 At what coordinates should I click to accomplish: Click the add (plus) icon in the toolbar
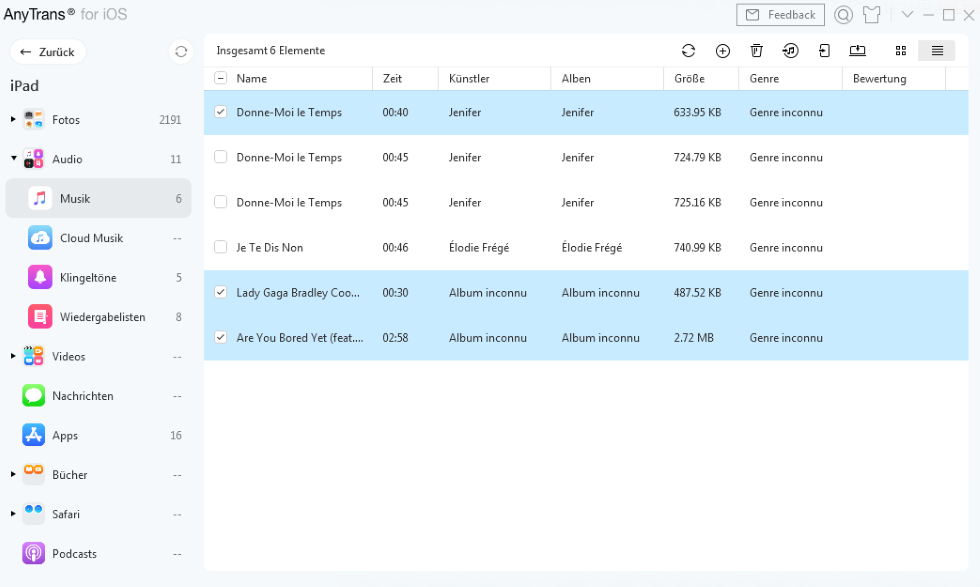pos(723,51)
